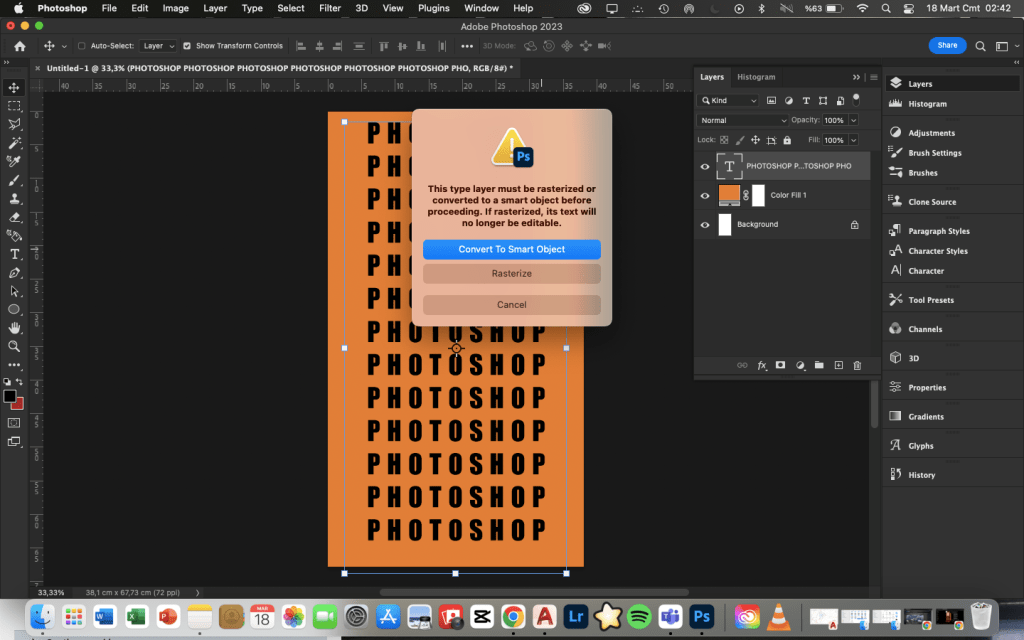The image size is (1024, 640).
Task: Select the Eraser tool
Action: [14, 216]
